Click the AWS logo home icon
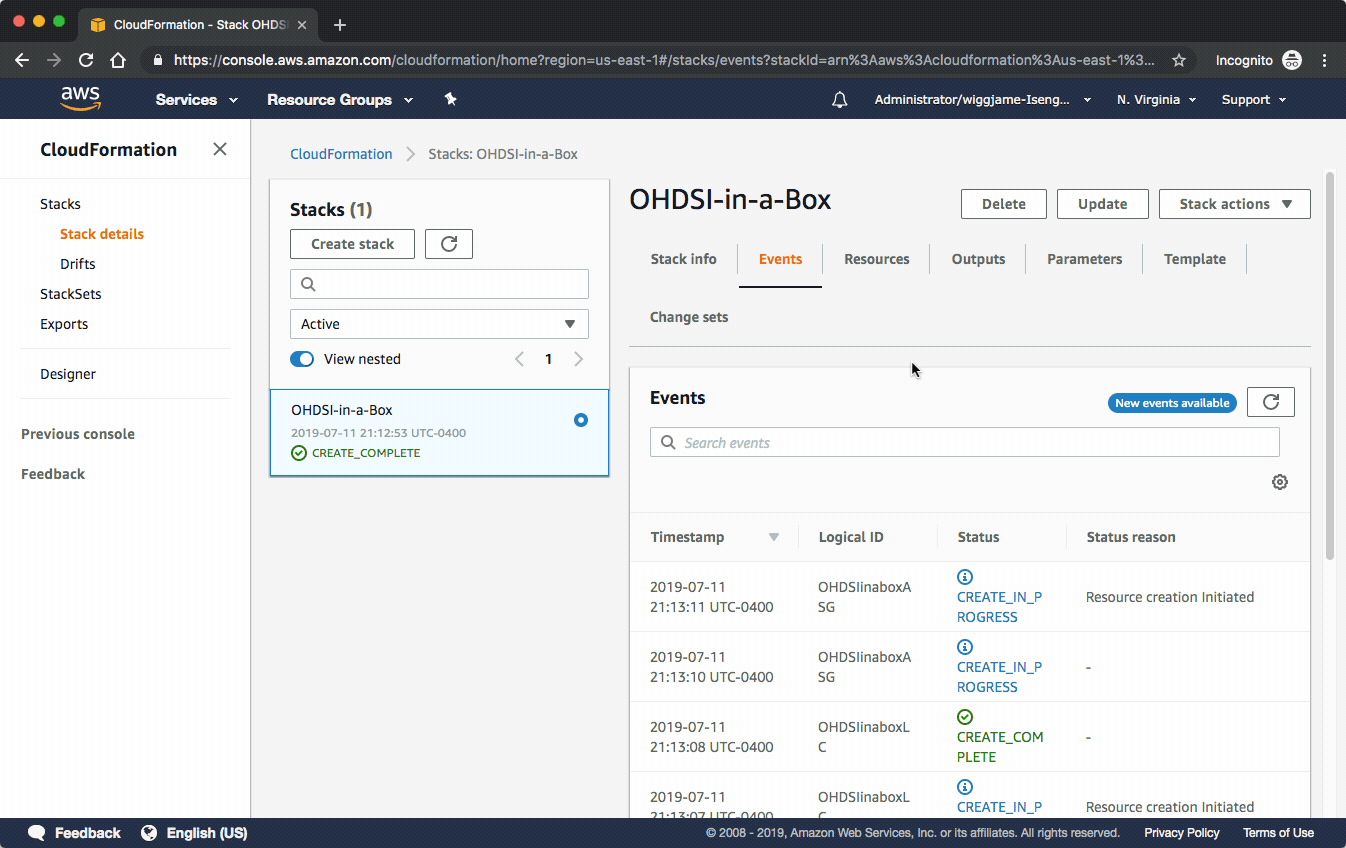The image size is (1346, 848). (80, 98)
